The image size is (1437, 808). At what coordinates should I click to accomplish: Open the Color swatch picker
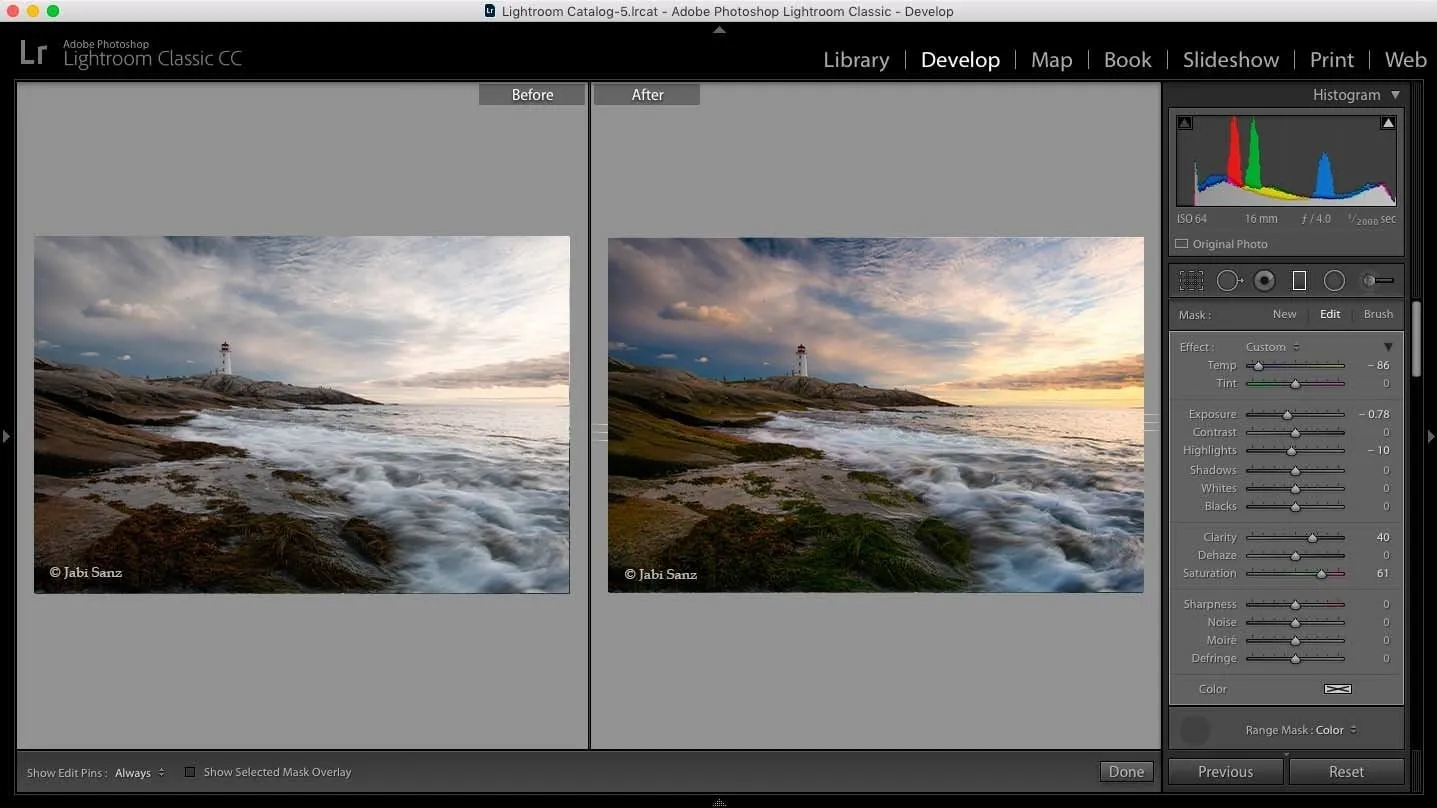click(1337, 689)
